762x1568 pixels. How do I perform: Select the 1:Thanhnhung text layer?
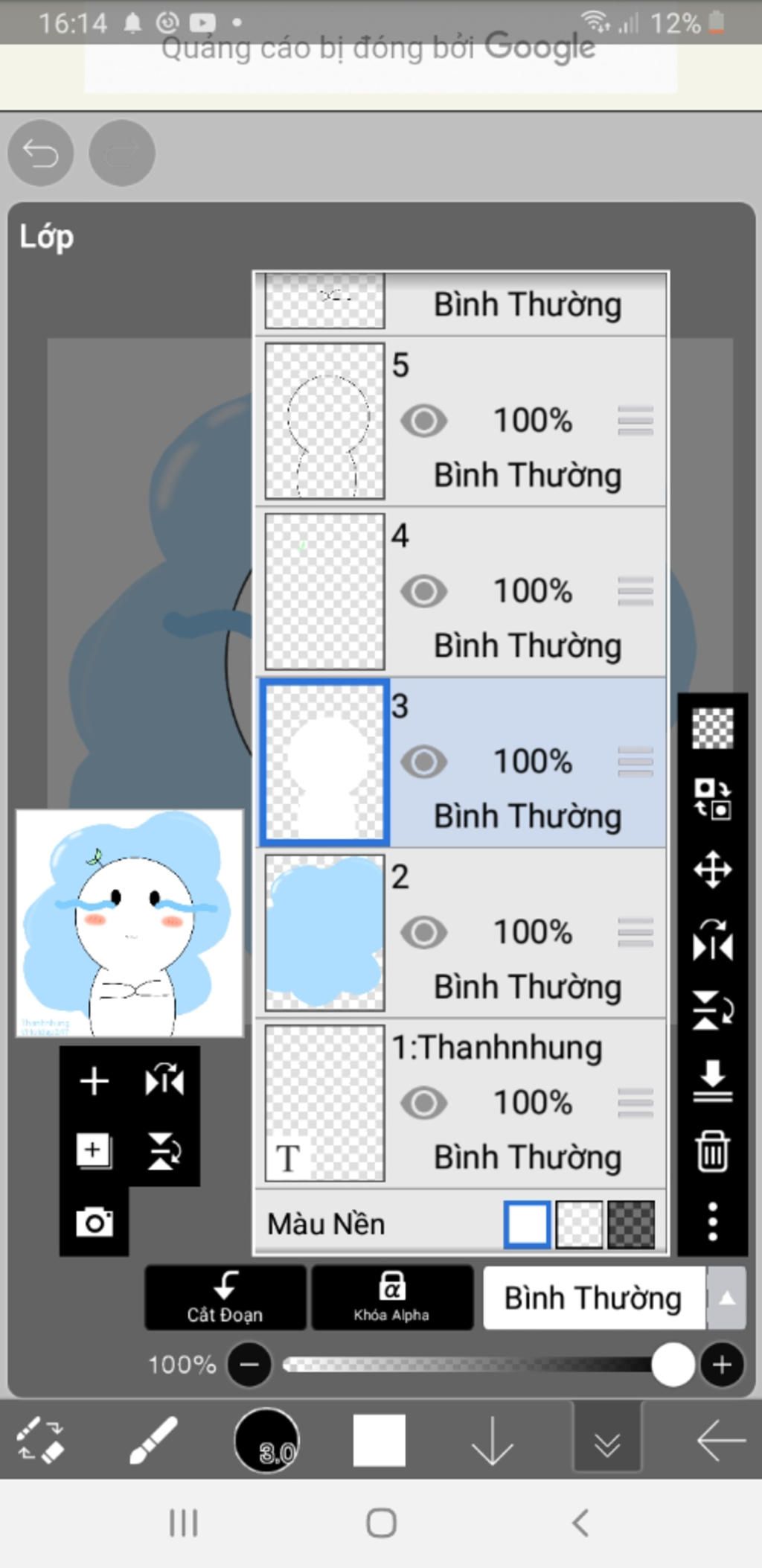(x=461, y=1103)
